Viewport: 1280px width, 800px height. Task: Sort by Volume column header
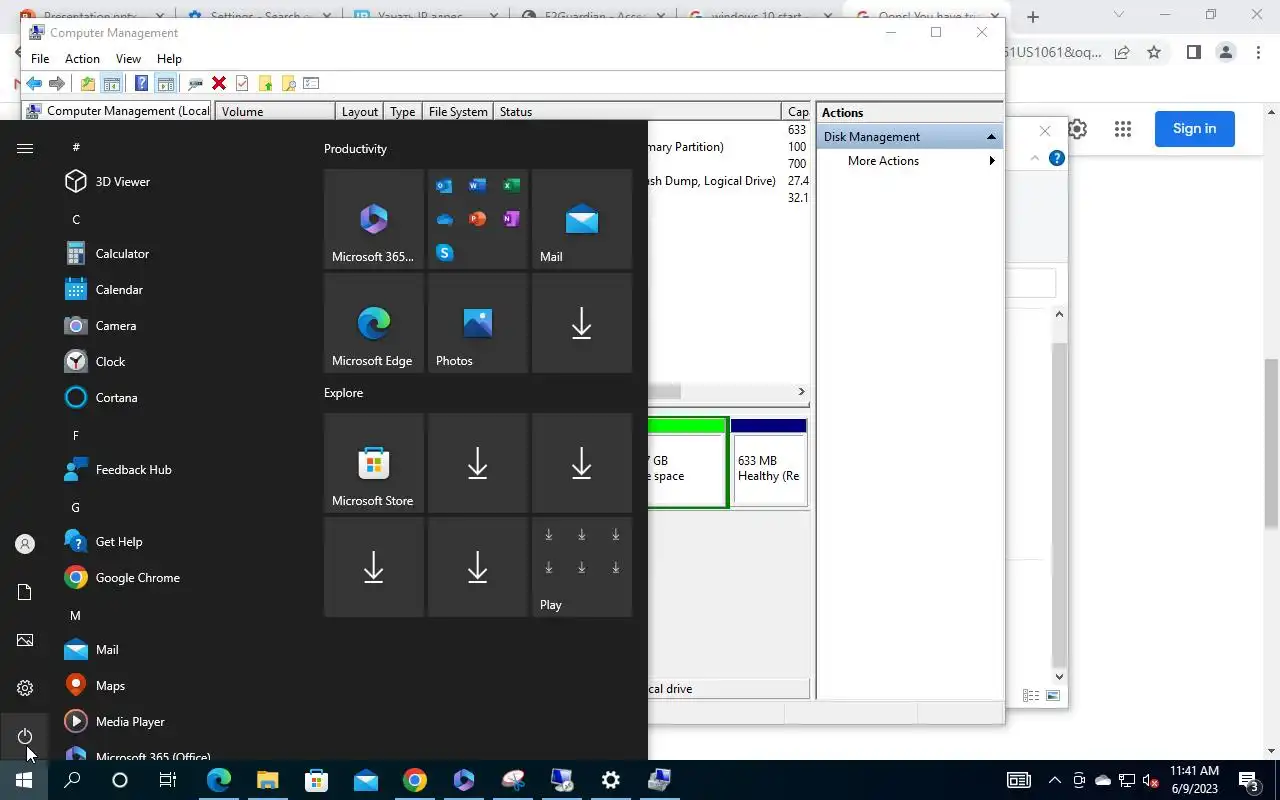click(275, 112)
